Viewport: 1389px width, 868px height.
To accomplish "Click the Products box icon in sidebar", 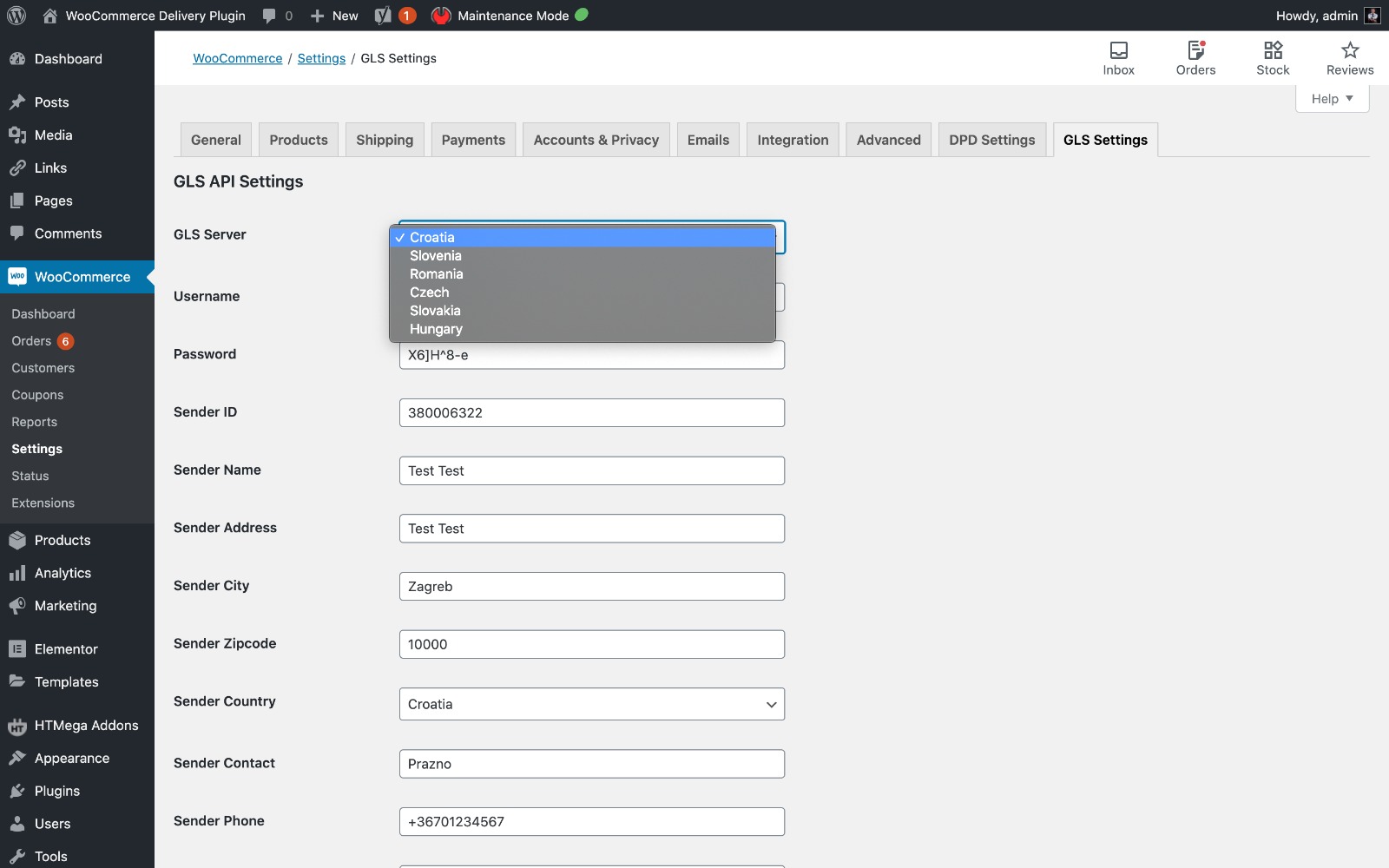I will coord(17,540).
